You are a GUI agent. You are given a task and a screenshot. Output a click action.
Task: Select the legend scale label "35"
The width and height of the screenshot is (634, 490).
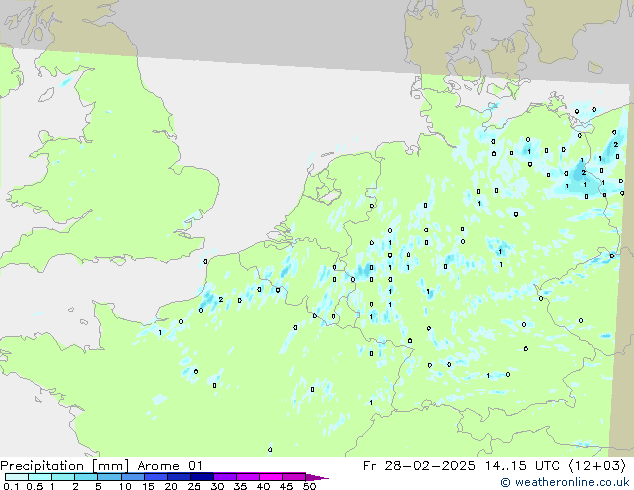tap(240, 486)
